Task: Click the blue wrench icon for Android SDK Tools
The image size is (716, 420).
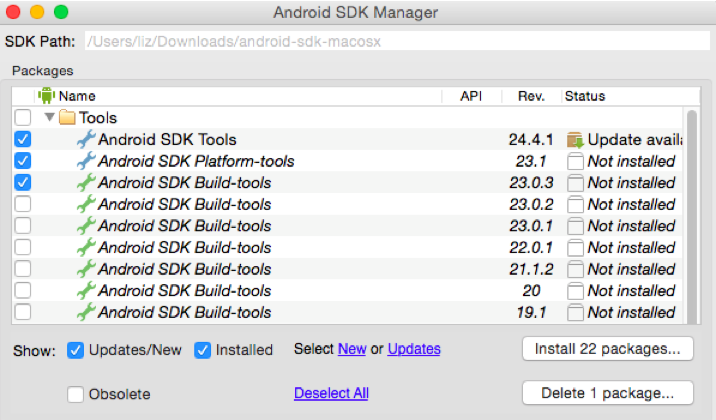Action: pos(86,140)
